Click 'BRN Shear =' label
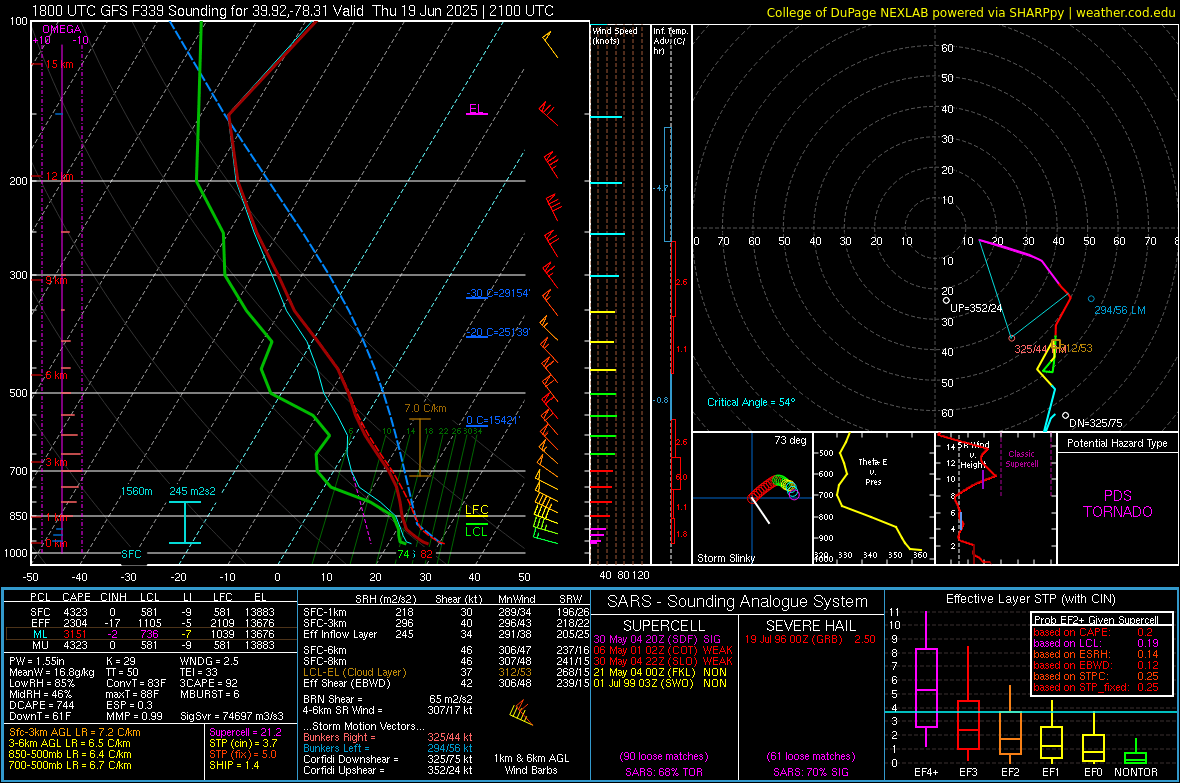This screenshot has width=1180, height=783. pos(332,699)
